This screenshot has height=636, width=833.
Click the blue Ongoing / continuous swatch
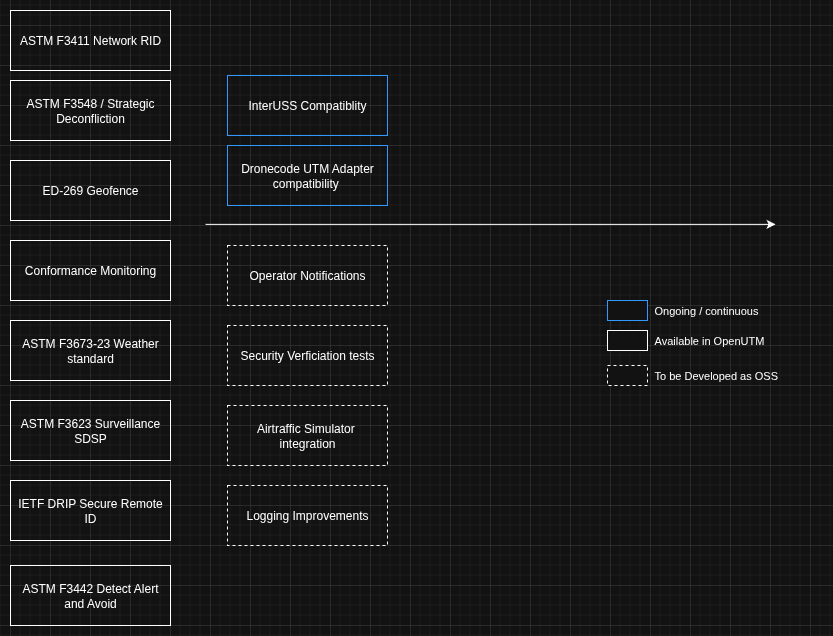point(627,311)
